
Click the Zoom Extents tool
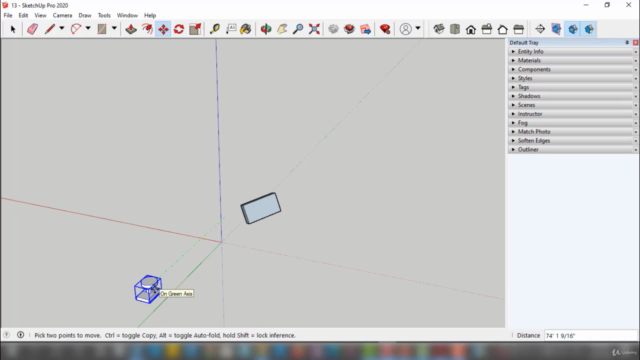click(314, 29)
